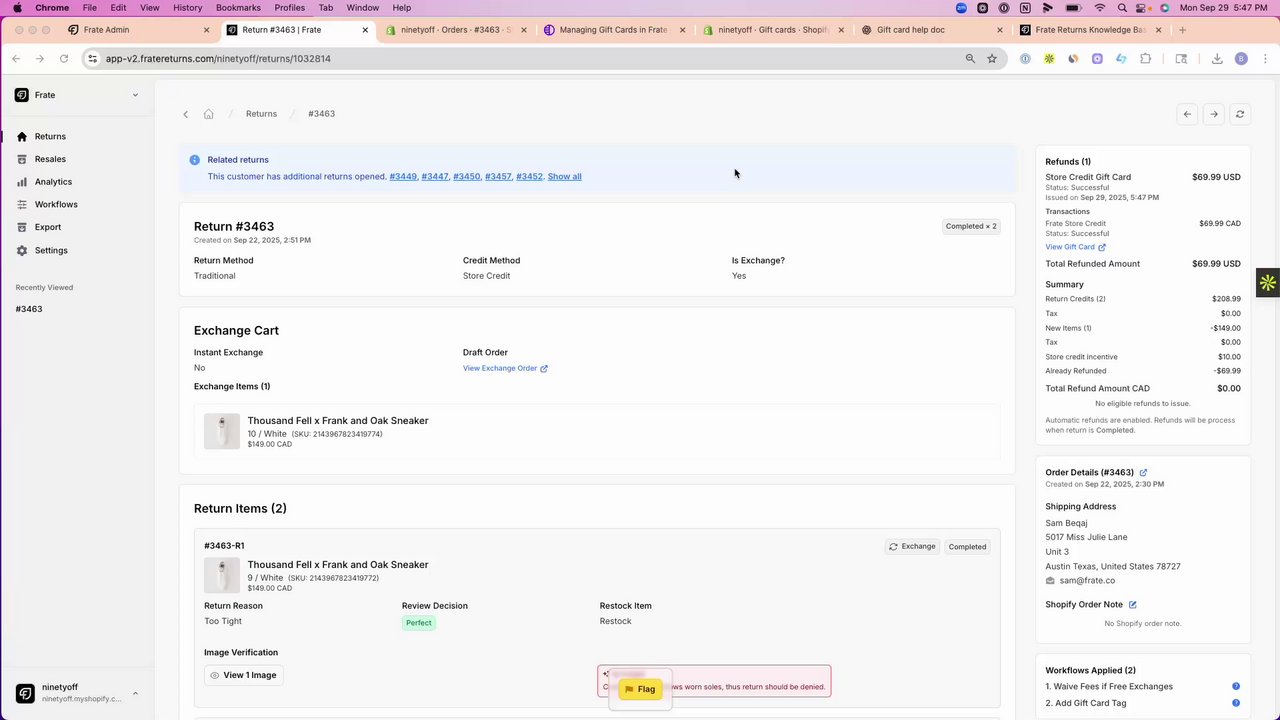
Task: Click View Gift Card link
Action: (1075, 247)
